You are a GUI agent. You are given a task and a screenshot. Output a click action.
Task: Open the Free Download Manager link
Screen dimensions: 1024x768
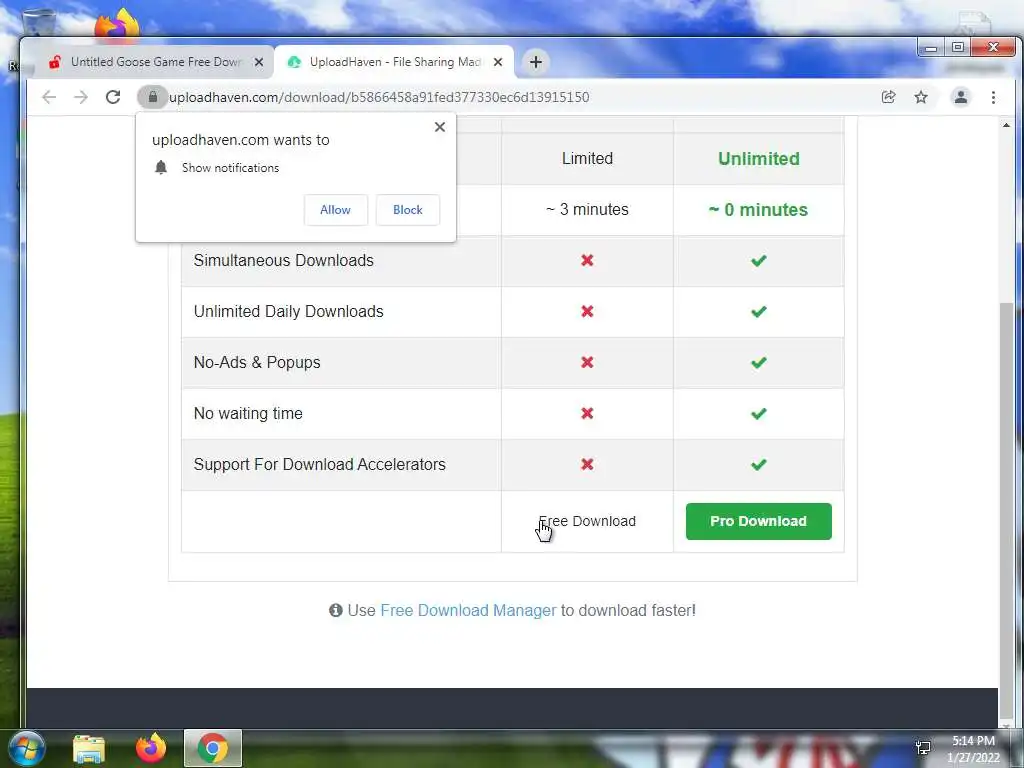(x=468, y=611)
